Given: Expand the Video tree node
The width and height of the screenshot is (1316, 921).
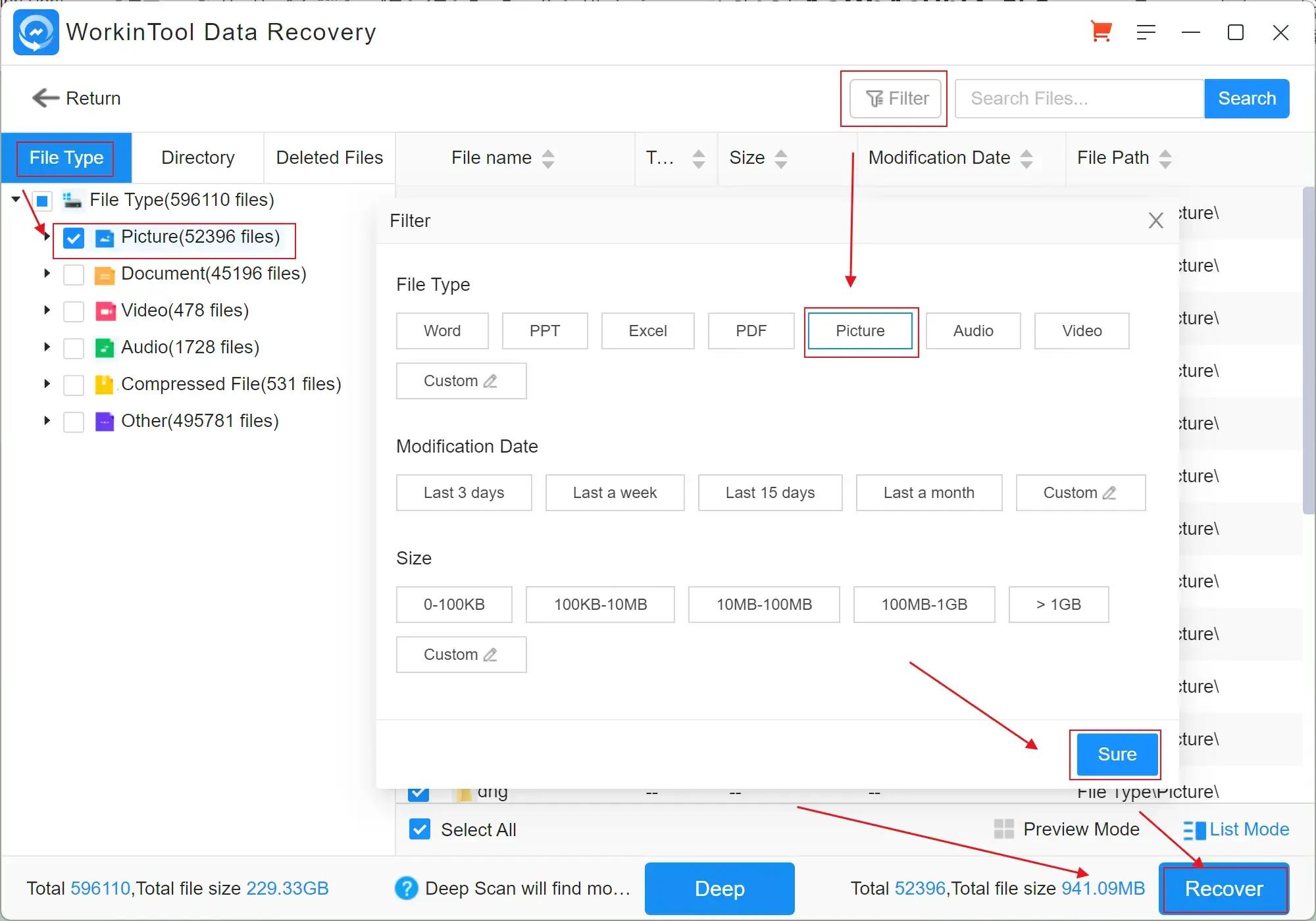Looking at the screenshot, I should point(47,310).
